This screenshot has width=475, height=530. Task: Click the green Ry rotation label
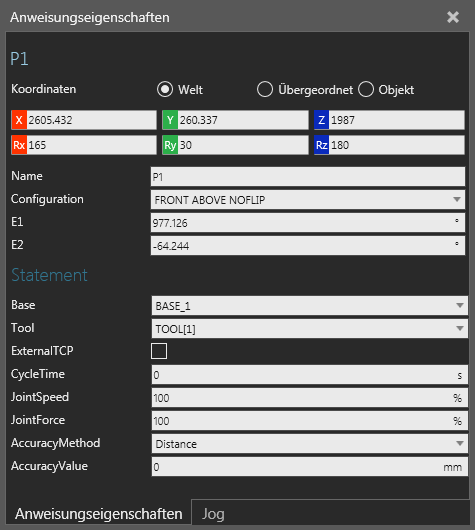coord(170,145)
